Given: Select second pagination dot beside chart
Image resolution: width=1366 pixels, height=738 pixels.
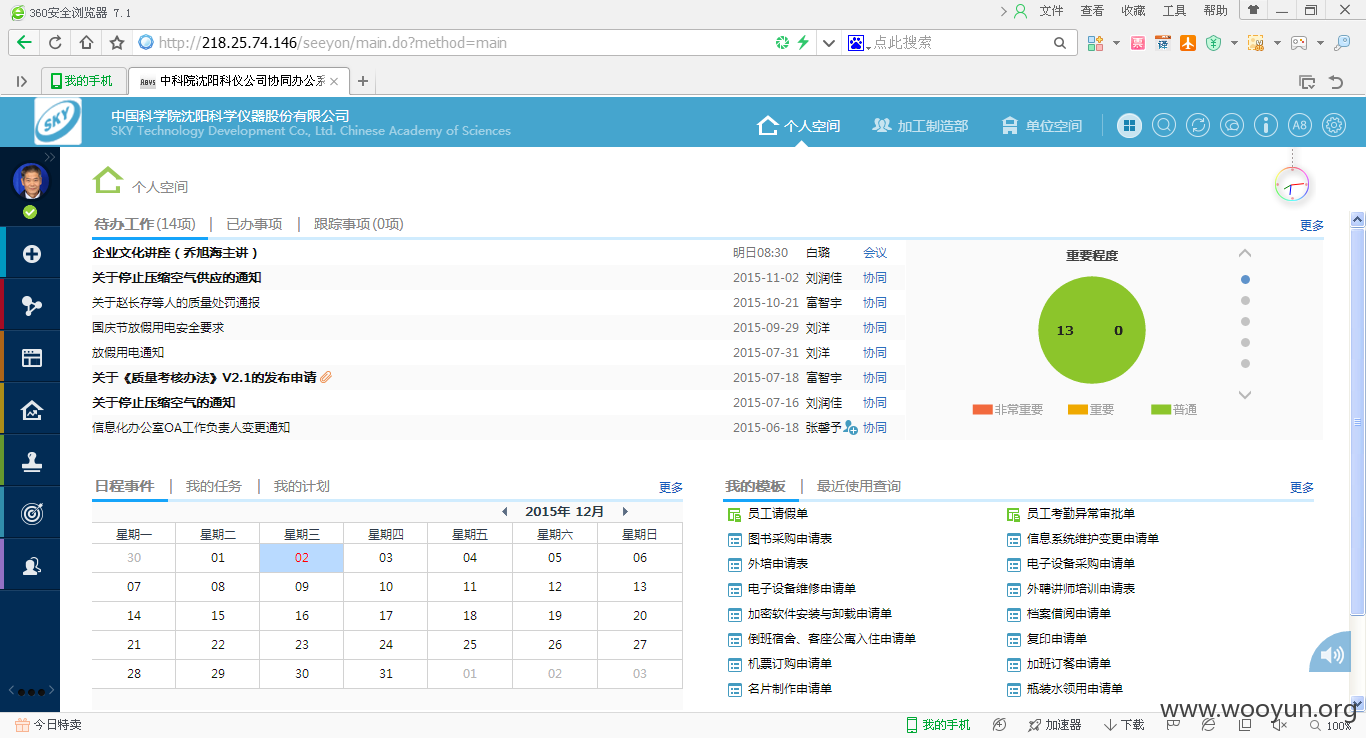Looking at the screenshot, I should 1245,300.
